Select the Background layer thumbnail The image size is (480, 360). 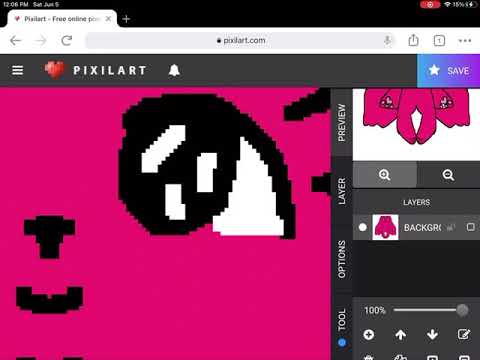[x=385, y=227]
